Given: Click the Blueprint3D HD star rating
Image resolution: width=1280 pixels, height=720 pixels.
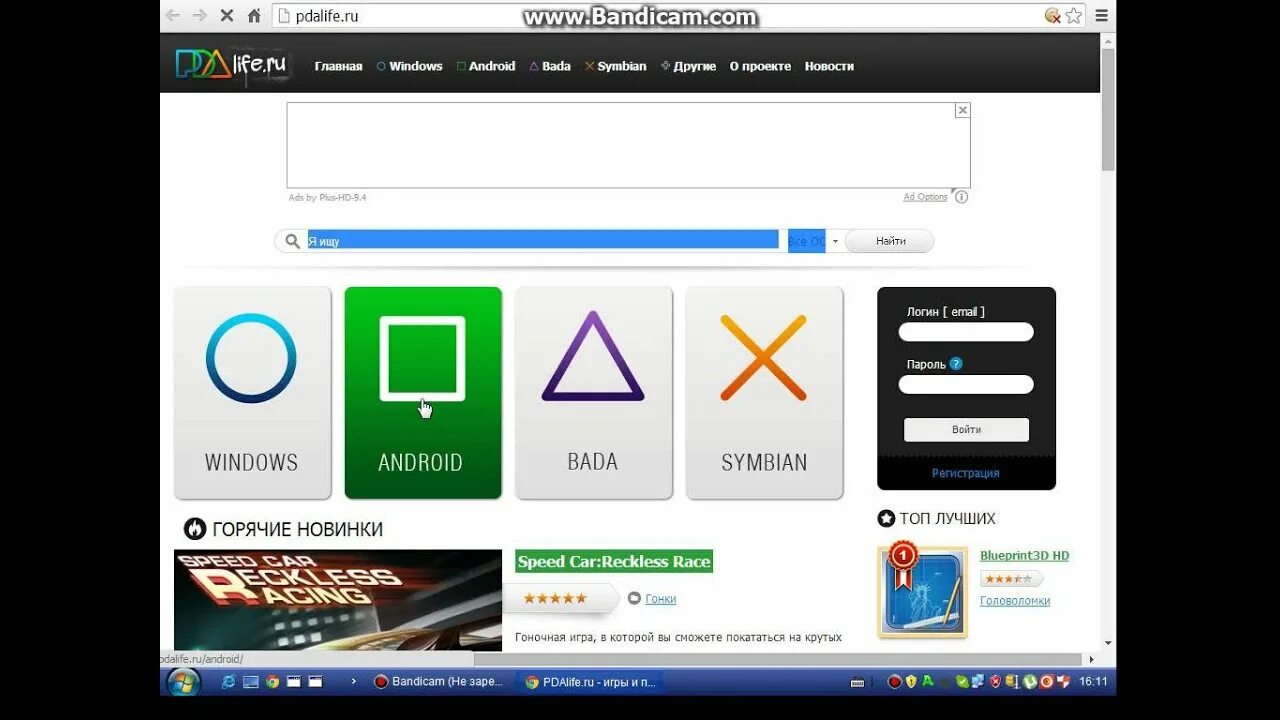Looking at the screenshot, I should [1011, 579].
